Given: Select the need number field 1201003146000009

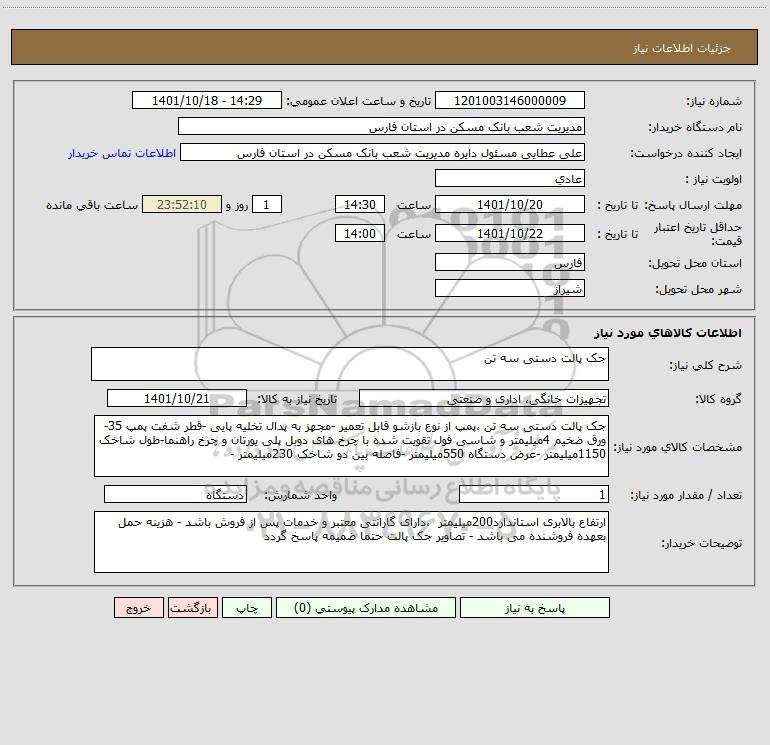Looking at the screenshot, I should 510,100.
